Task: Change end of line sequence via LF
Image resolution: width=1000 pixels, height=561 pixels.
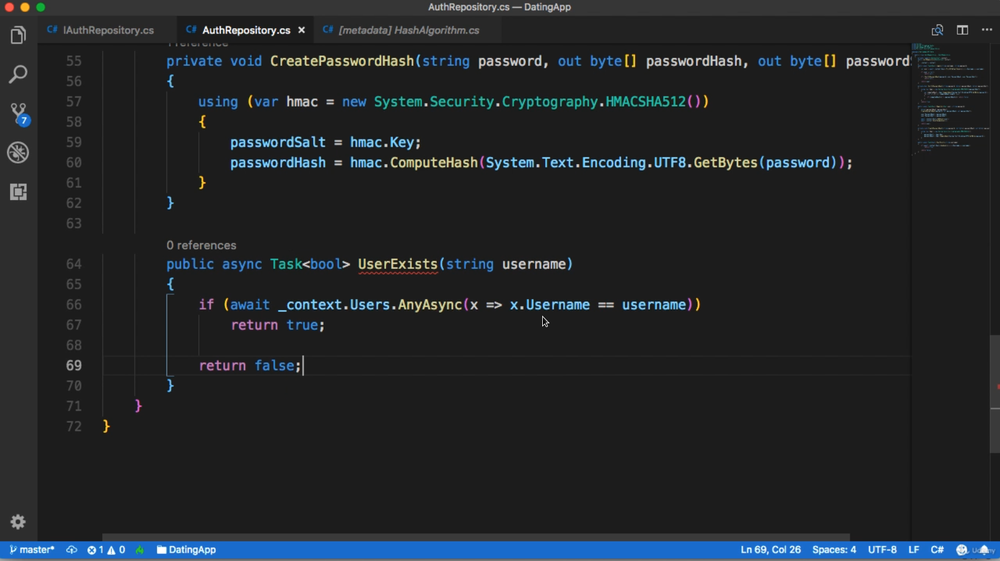Action: pyautogui.click(x=913, y=550)
